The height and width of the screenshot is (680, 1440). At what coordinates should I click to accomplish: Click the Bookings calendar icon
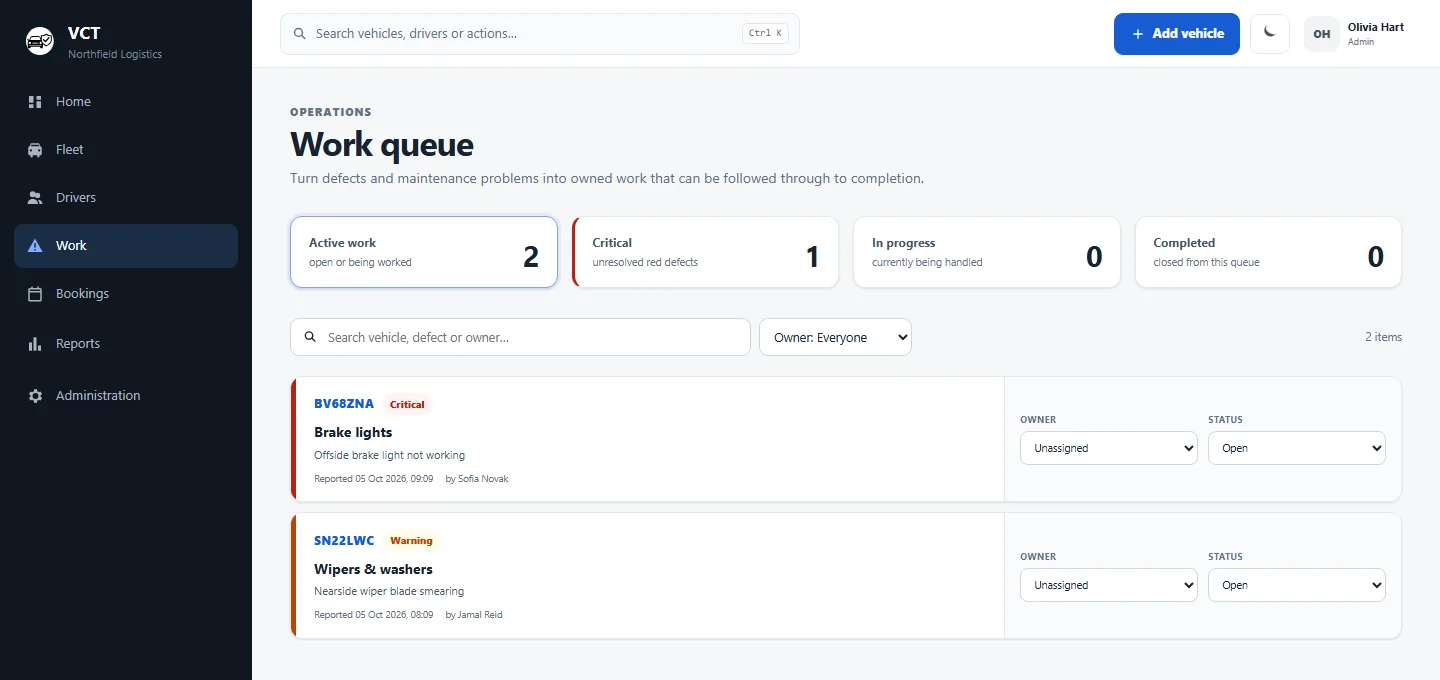click(x=35, y=294)
